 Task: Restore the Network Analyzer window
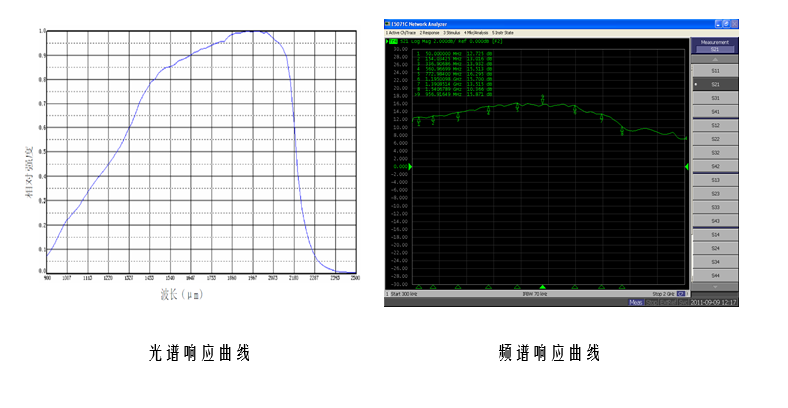point(727,24)
